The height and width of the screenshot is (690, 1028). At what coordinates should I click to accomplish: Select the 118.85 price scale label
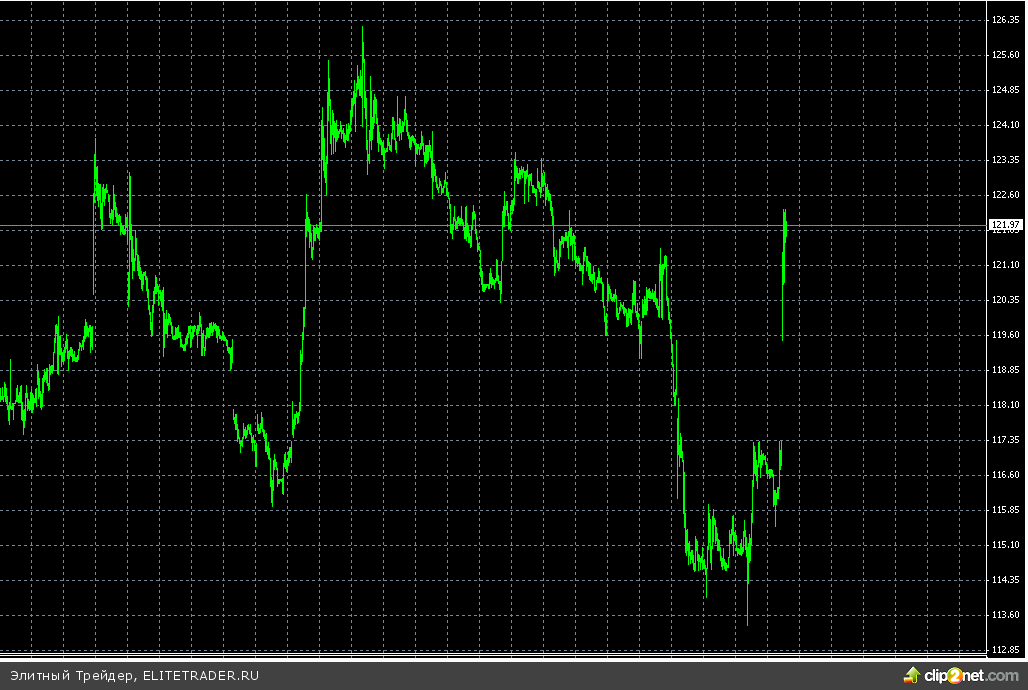(1005, 370)
